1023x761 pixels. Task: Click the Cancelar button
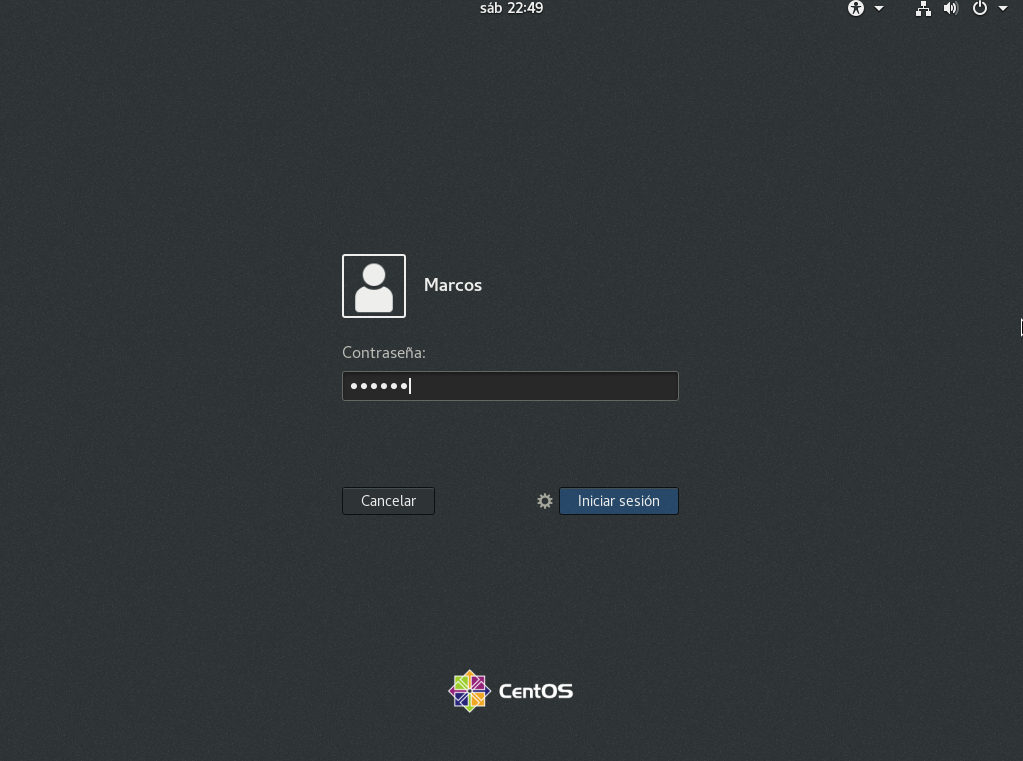(x=388, y=501)
